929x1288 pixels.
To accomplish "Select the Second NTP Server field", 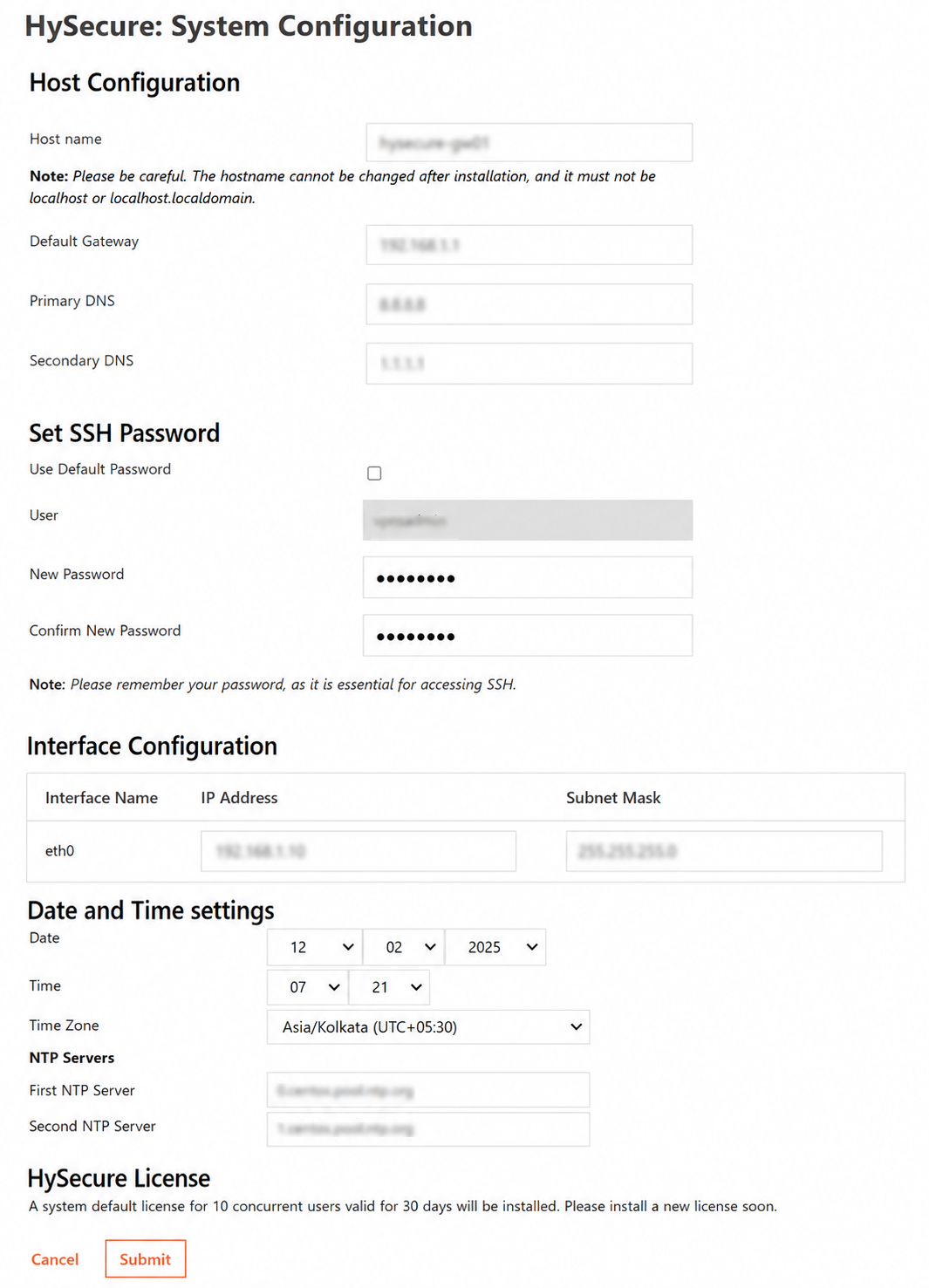I will point(428,1128).
